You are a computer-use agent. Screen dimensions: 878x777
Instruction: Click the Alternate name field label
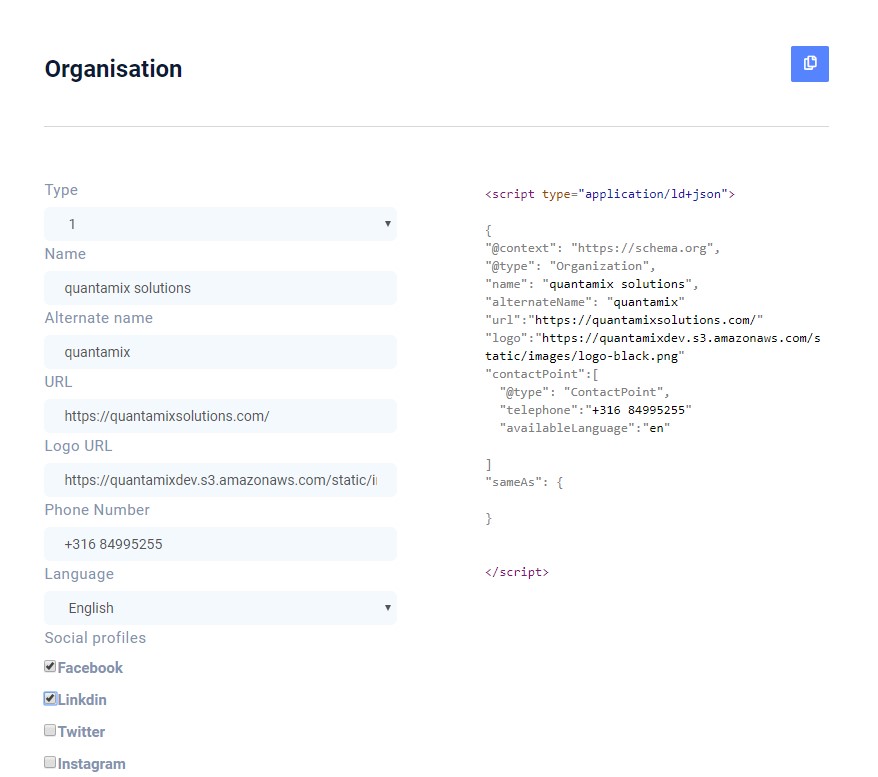click(x=99, y=317)
